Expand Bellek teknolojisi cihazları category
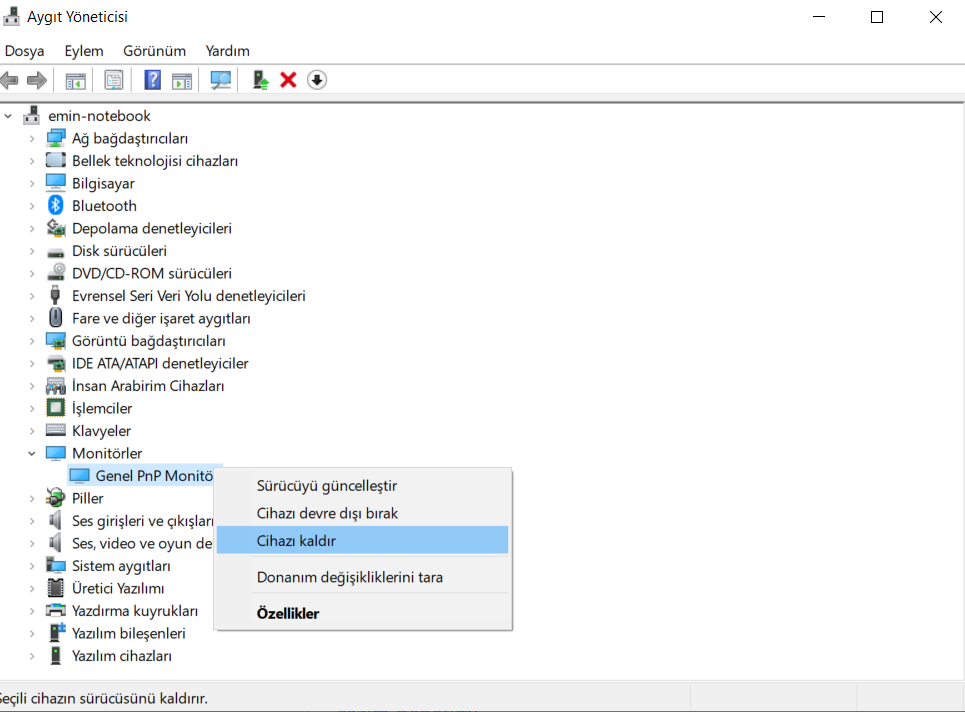The image size is (965, 712). point(32,161)
